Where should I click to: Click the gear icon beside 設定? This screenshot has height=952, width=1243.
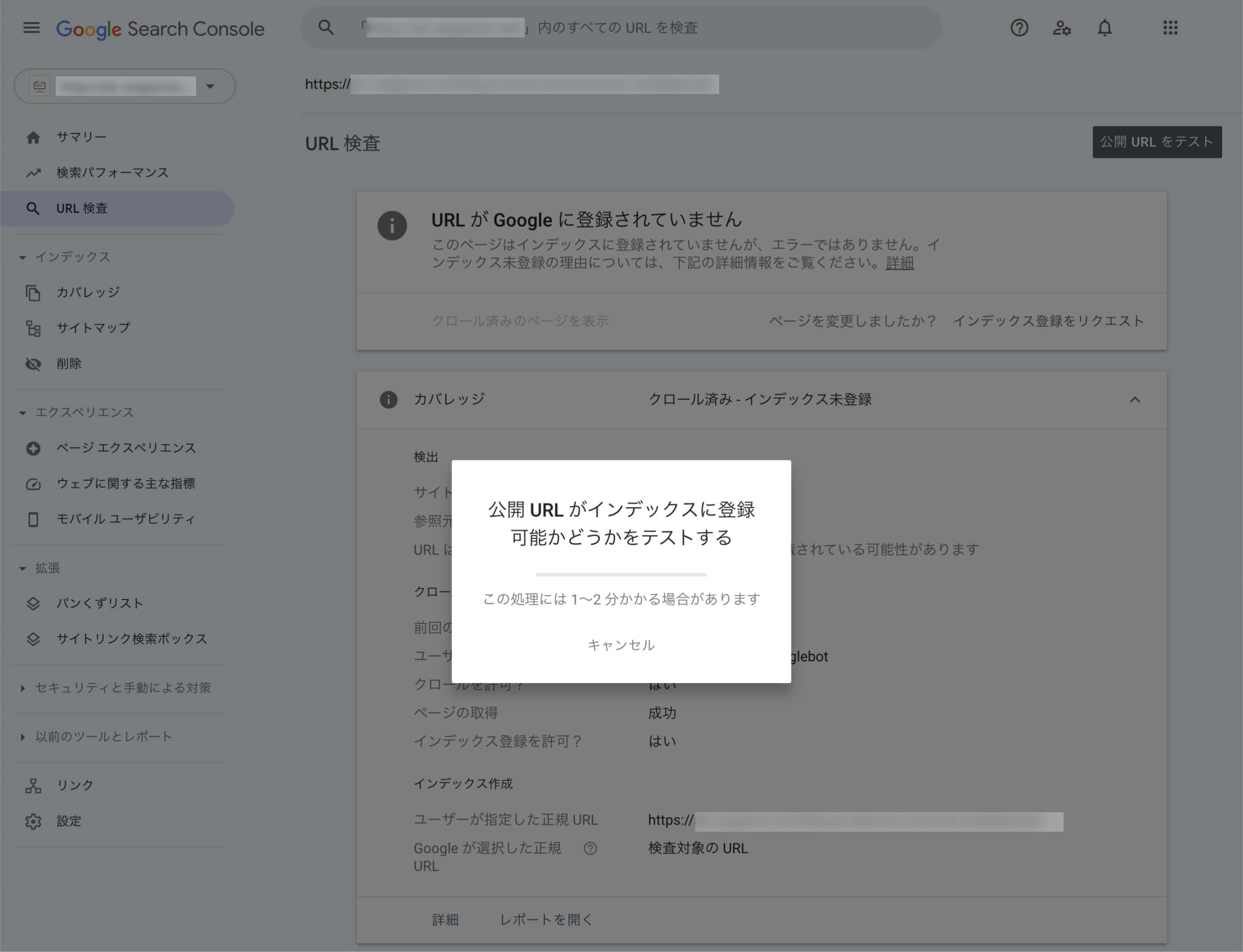click(34, 822)
